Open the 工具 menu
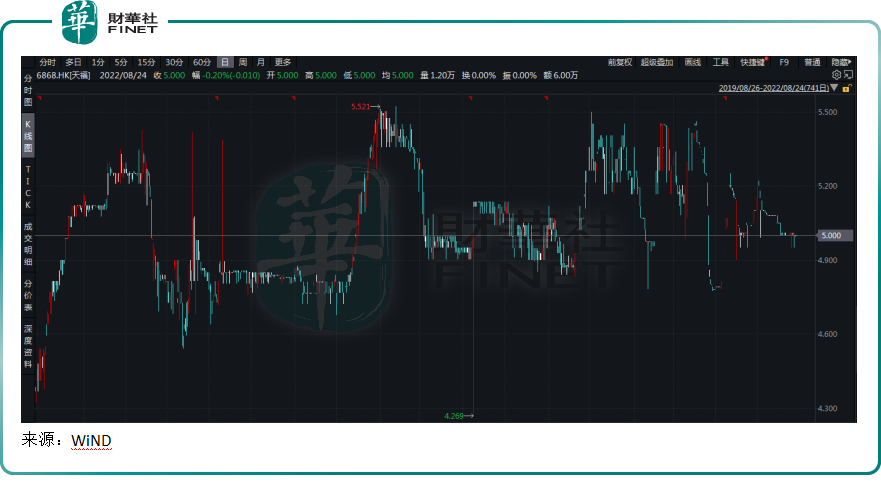 pos(721,62)
